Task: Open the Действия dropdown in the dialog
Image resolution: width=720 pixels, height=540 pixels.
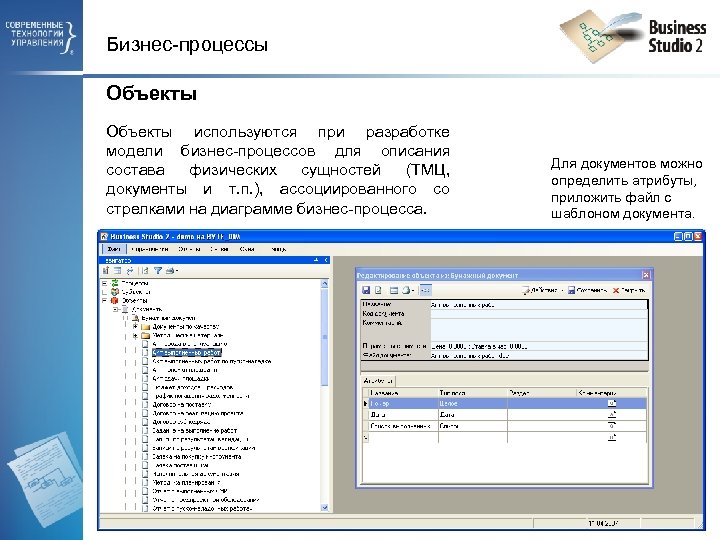Action: [x=542, y=290]
